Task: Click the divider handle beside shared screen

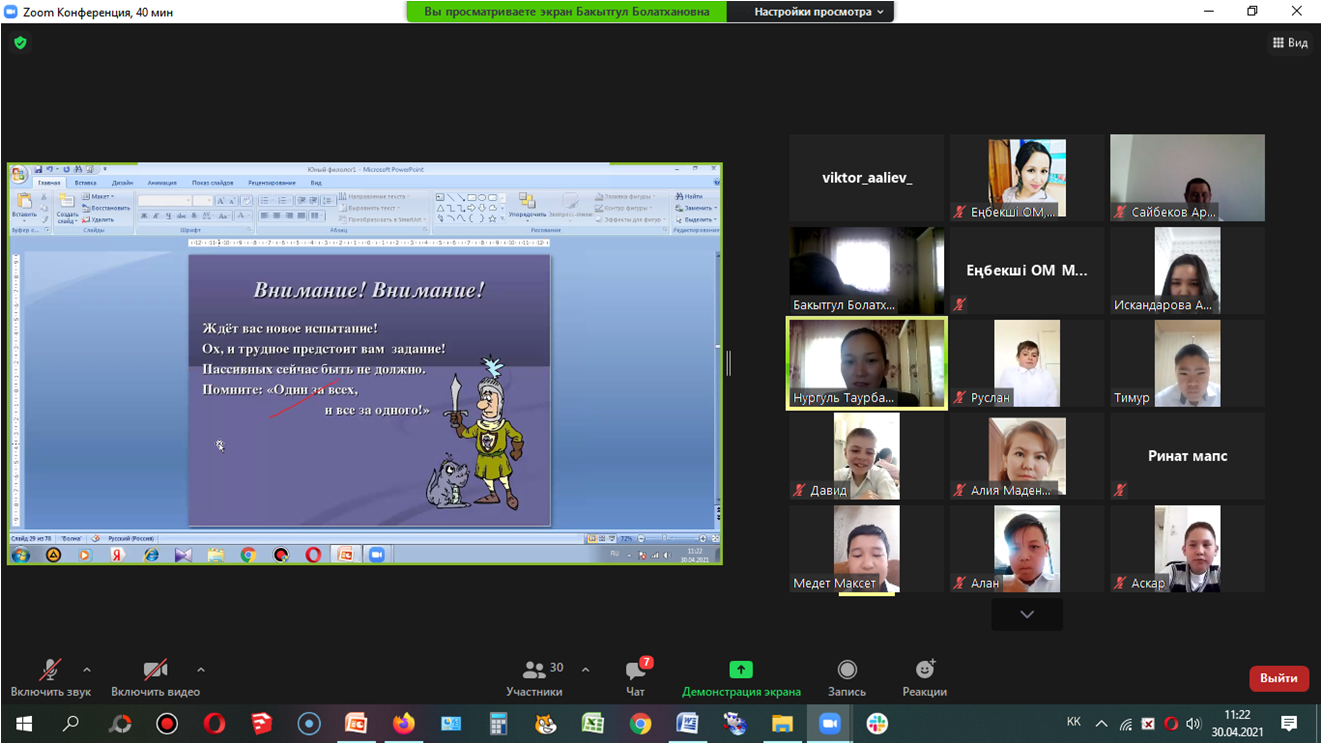Action: [x=729, y=364]
